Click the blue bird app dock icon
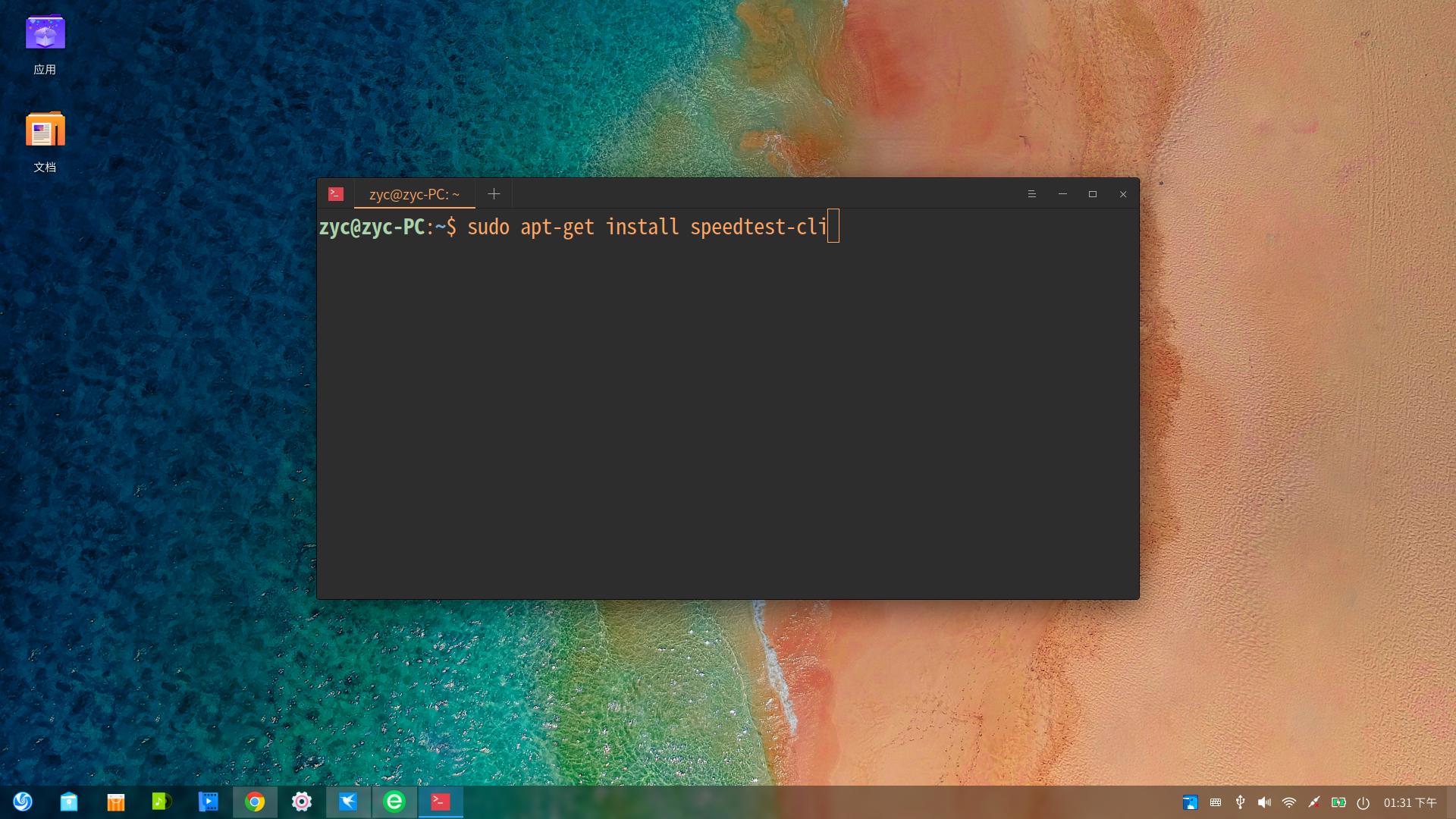1456x819 pixels. tap(348, 802)
